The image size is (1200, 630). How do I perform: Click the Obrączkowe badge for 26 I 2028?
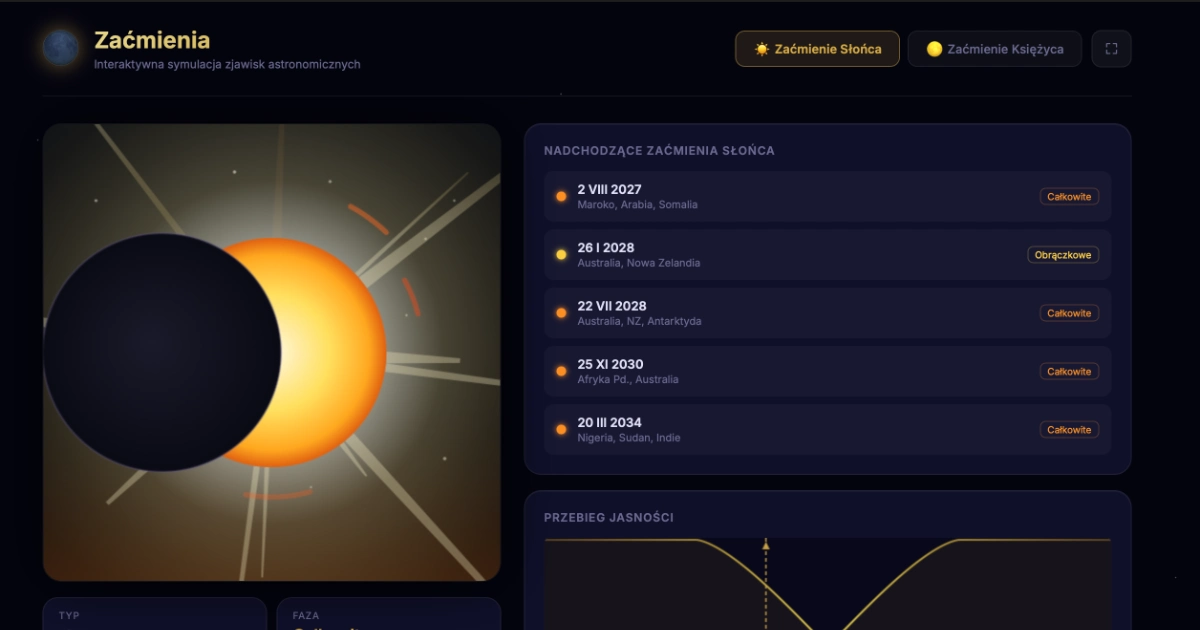point(1063,255)
